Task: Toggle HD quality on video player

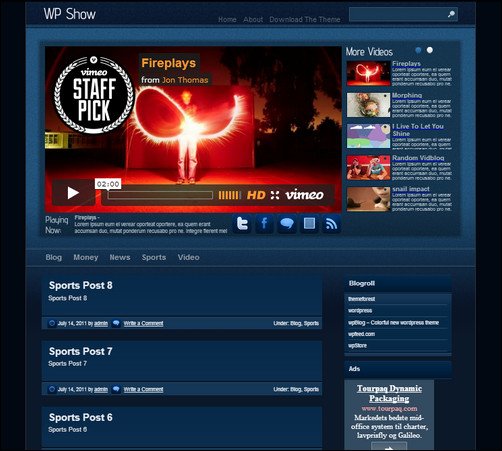Action: [x=256, y=195]
